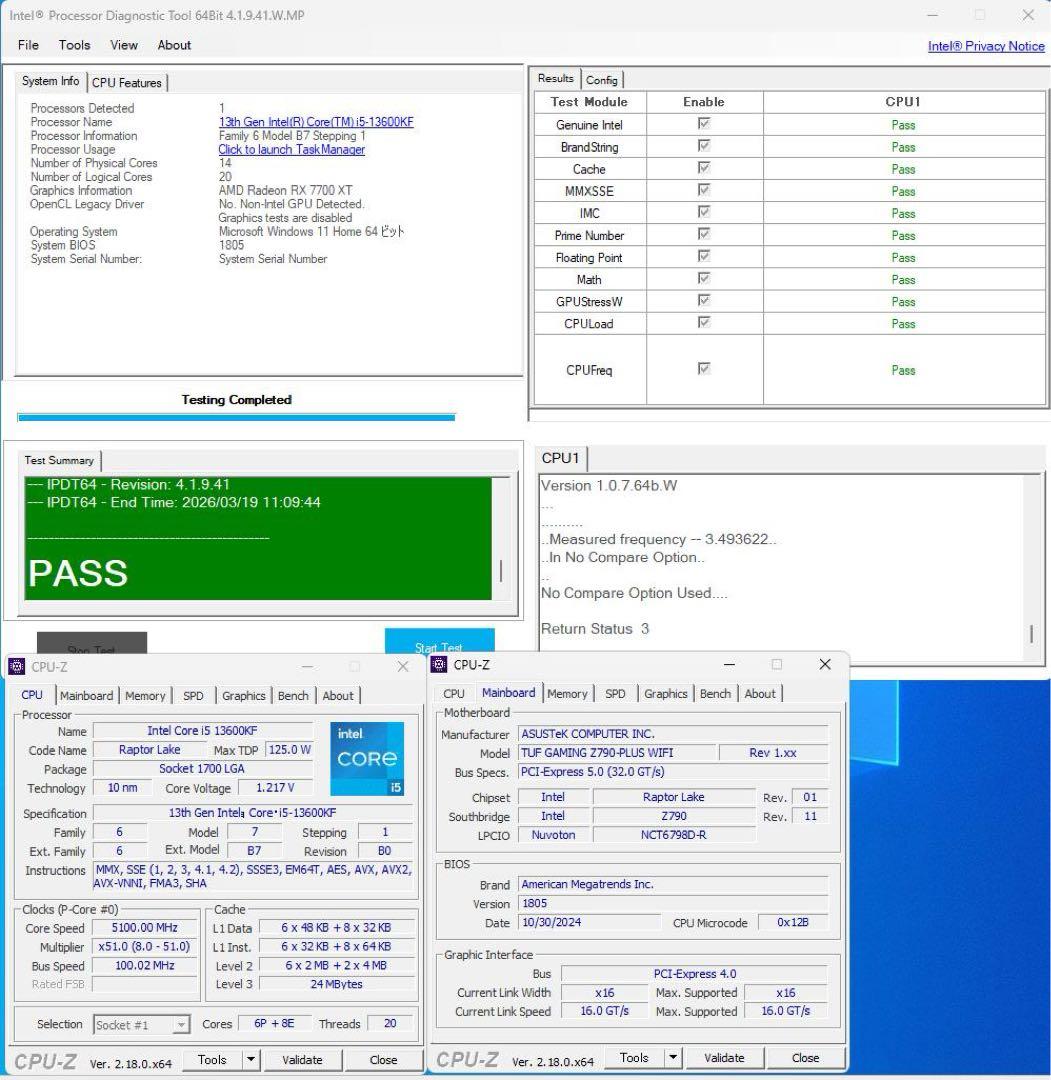Click the TUF GAMING Z790-PLUS WIFI model field
This screenshot has height=1080, width=1051.
click(618, 753)
